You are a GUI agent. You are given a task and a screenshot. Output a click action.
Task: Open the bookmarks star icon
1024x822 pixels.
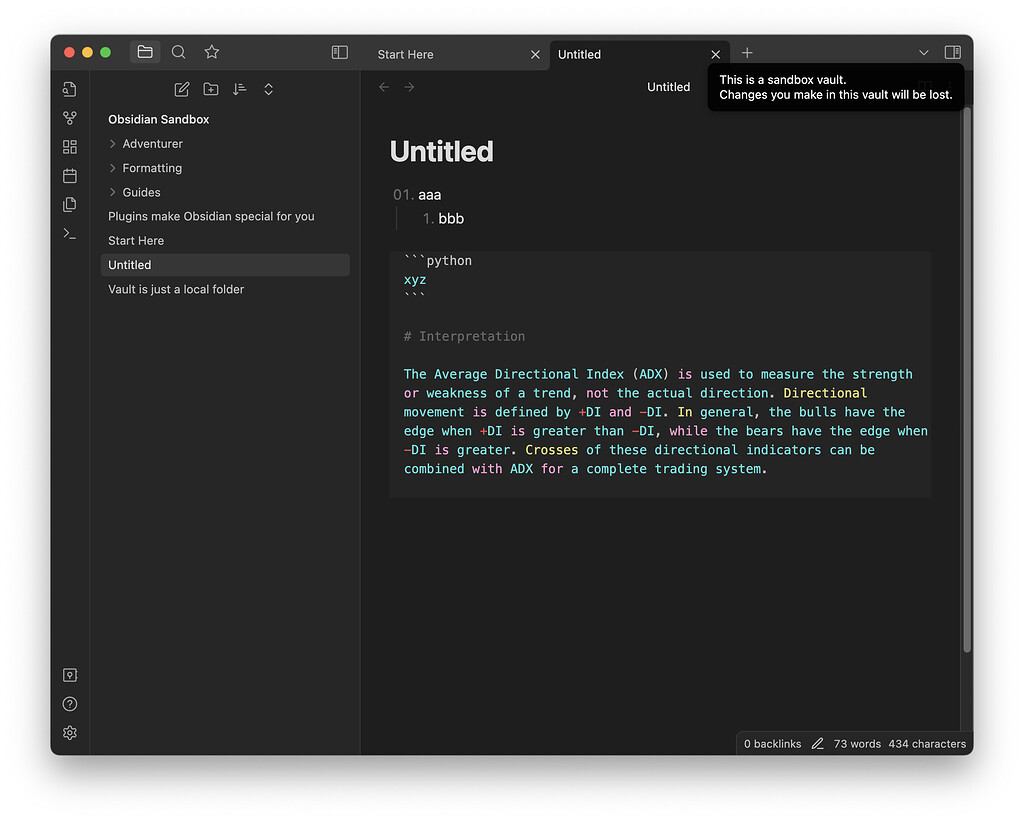tap(211, 52)
